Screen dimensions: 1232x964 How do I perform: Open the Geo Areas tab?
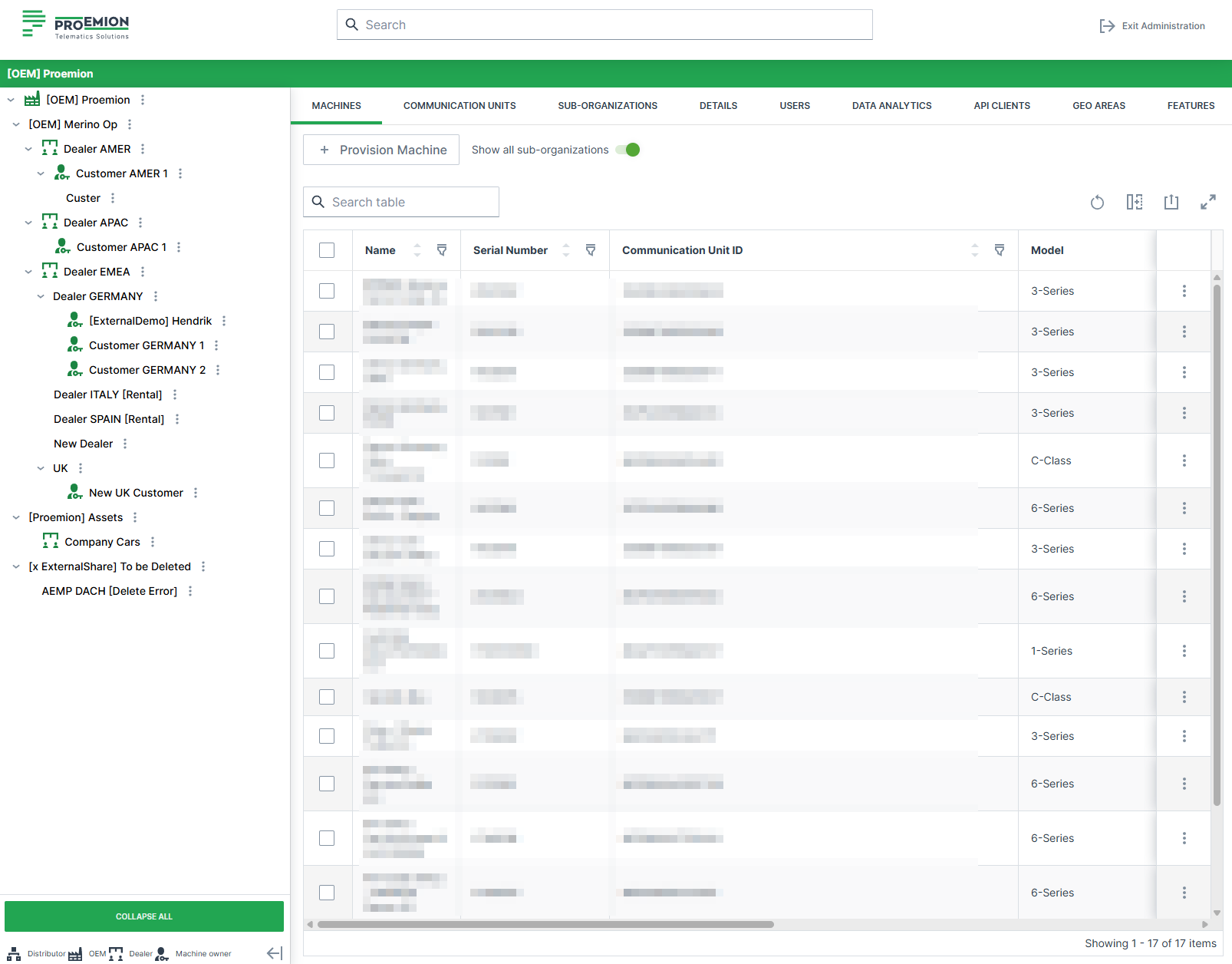coord(1098,106)
